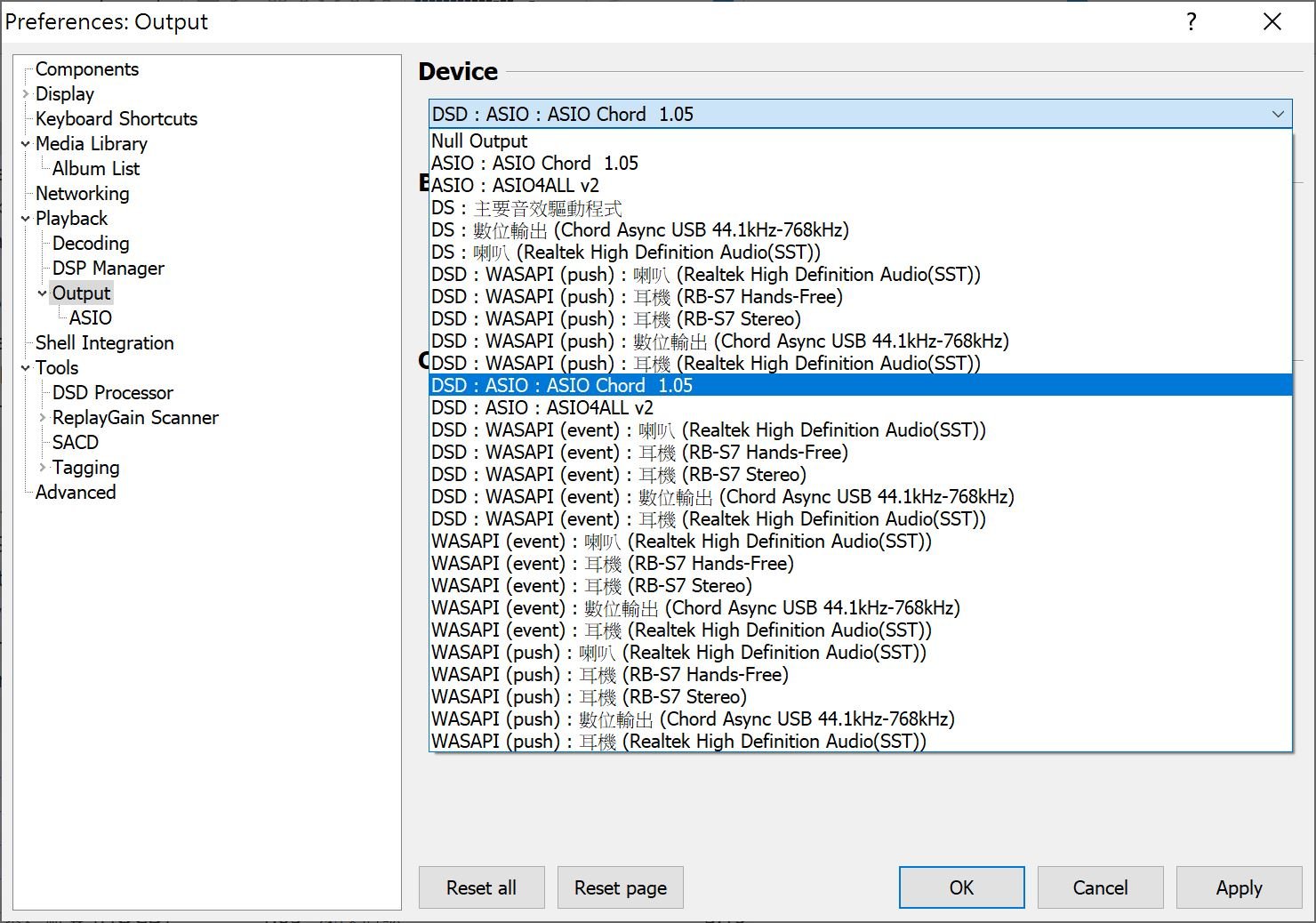1316x923 pixels.
Task: Click the Reset all button
Action: pyautogui.click(x=481, y=887)
